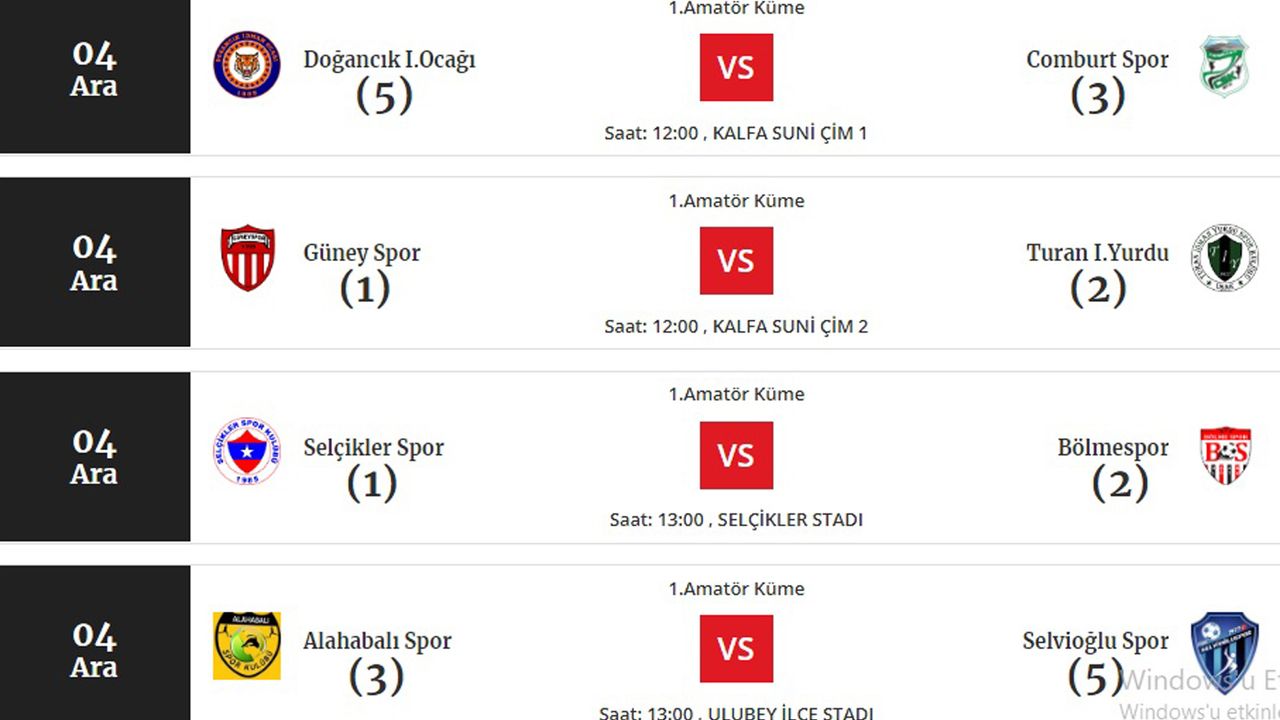This screenshot has width=1280, height=720.
Task: Click VS button for Doğancık–Comburt match
Action: click(736, 68)
